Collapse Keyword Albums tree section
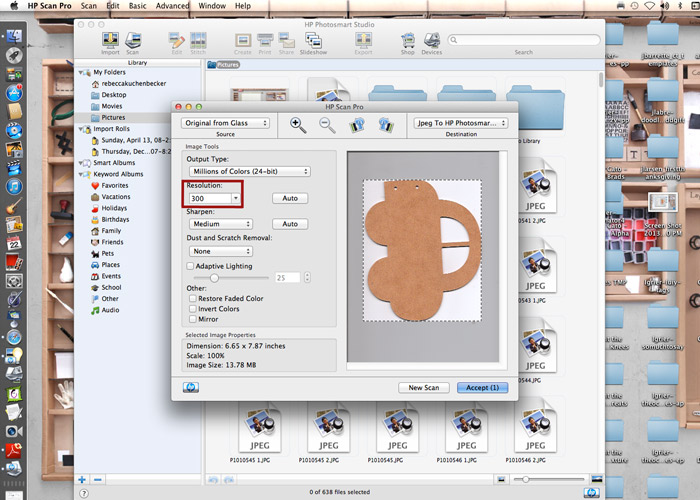The height and width of the screenshot is (500, 700). click(81, 175)
